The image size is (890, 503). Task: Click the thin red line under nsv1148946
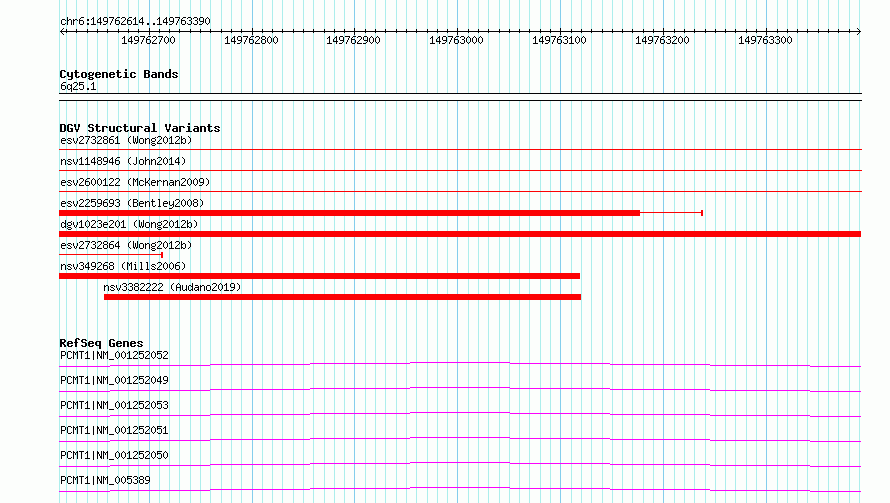(460, 170)
